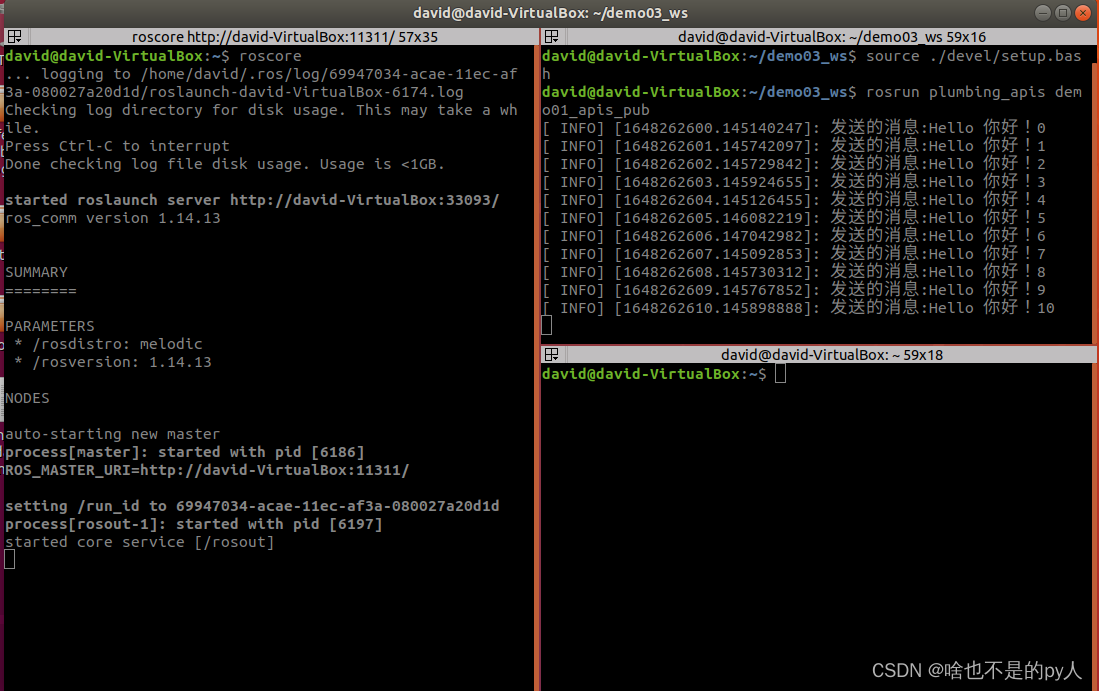This screenshot has height=691, width=1099.
Task: Click the 'roscore' command text in left pane
Action: (270, 56)
